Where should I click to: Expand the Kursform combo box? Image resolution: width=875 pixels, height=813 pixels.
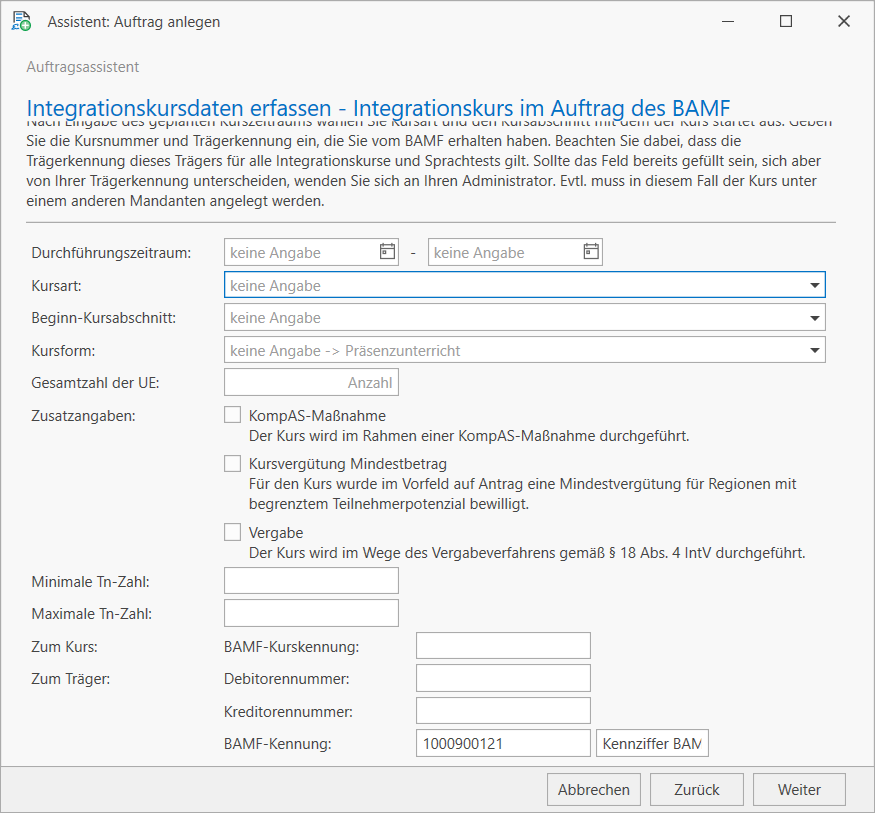click(815, 350)
